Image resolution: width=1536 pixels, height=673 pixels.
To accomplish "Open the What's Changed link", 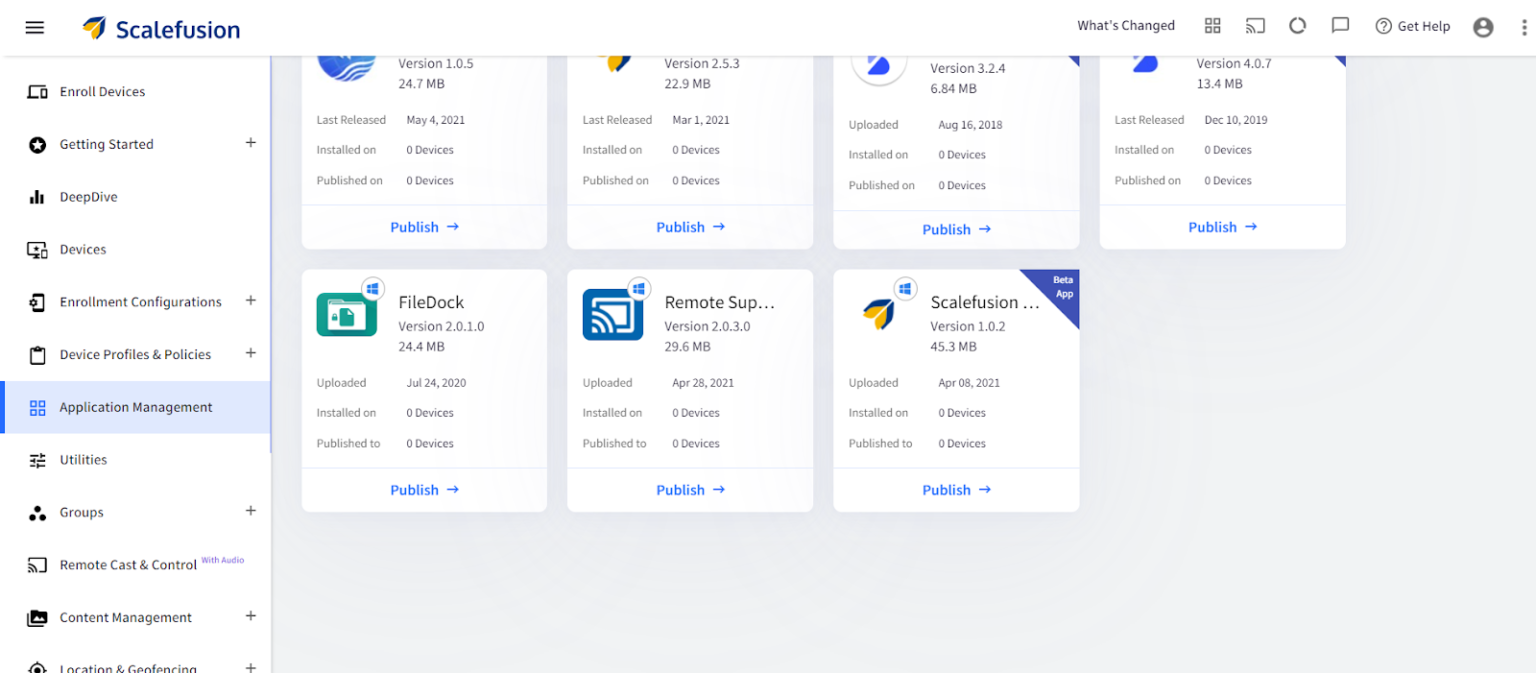I will tap(1125, 26).
